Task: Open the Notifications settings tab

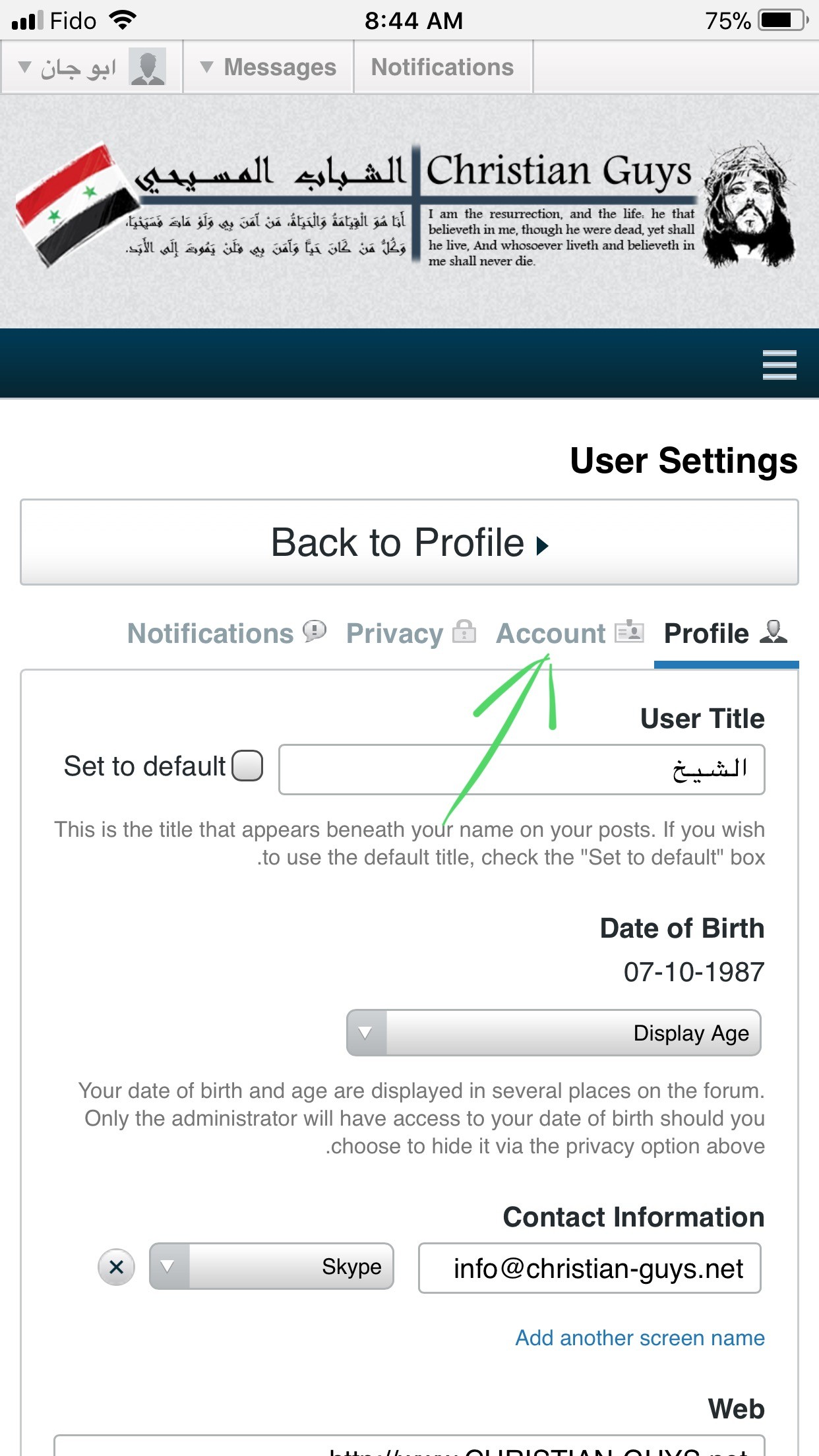Action: tap(210, 634)
